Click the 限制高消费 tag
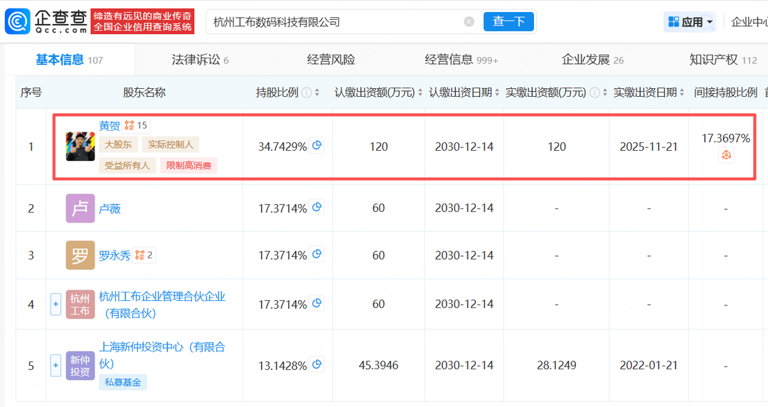The image size is (768, 407). point(189,166)
